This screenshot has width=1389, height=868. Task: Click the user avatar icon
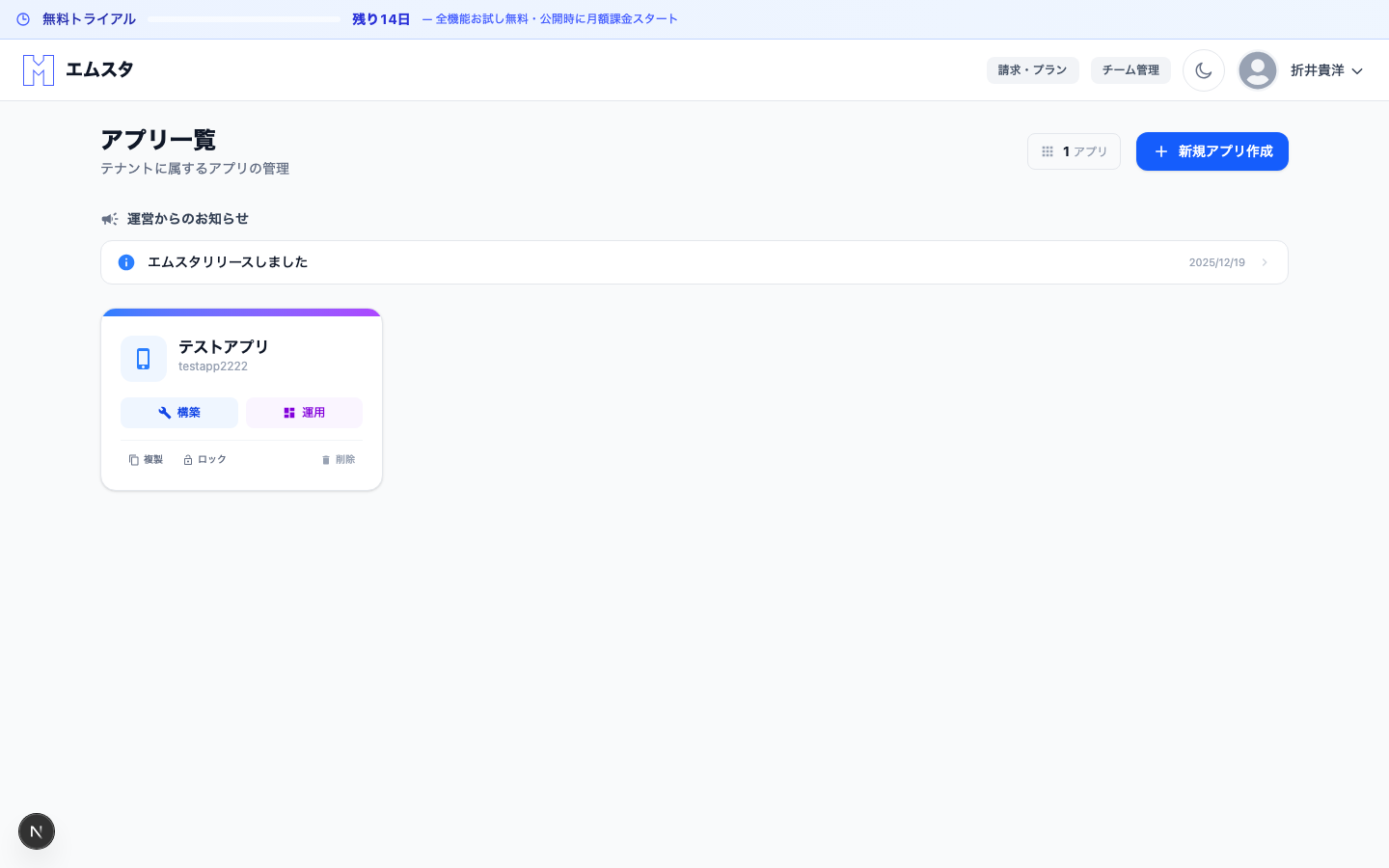1258,70
